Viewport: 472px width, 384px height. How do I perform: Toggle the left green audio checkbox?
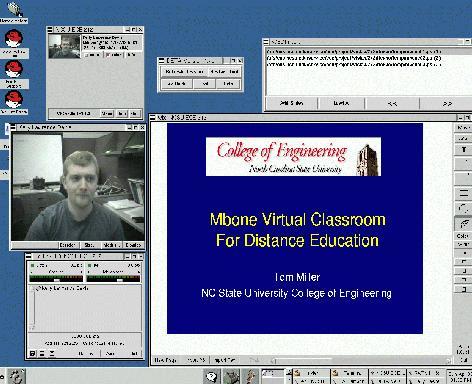coord(33,266)
